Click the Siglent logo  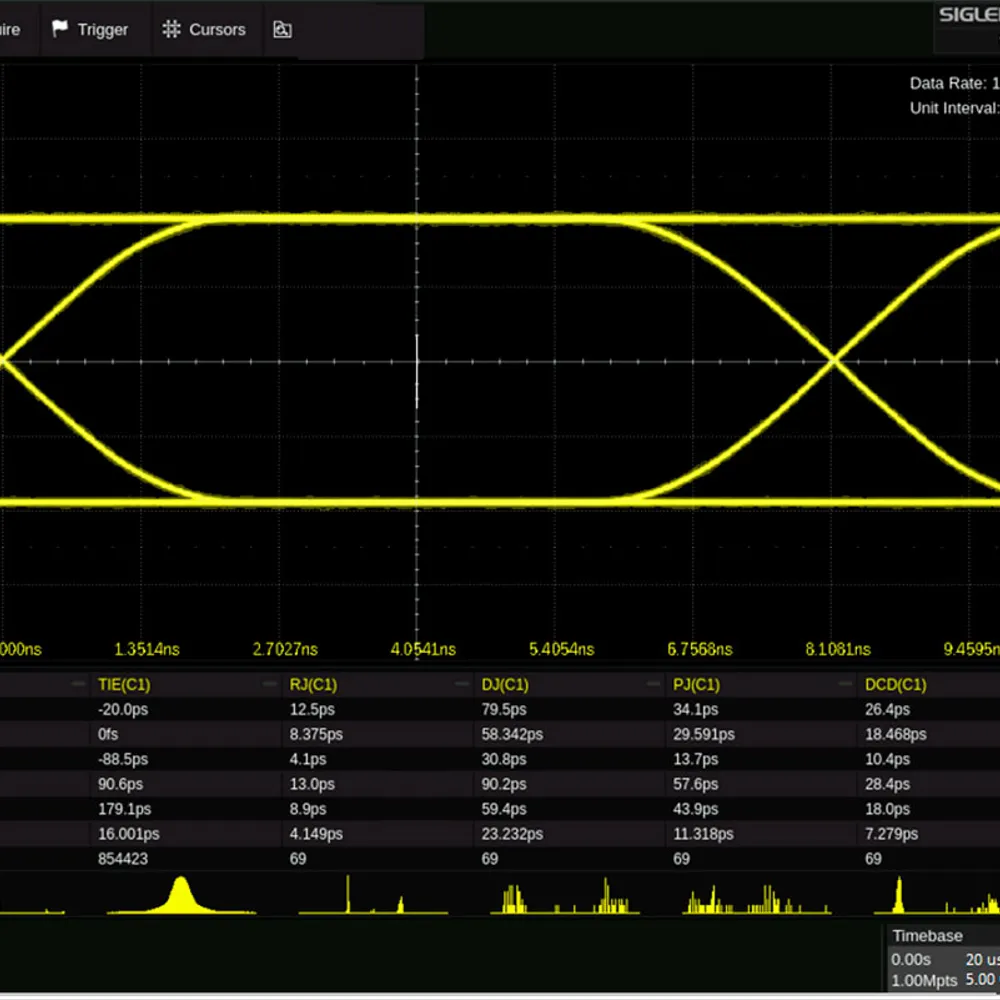[967, 15]
